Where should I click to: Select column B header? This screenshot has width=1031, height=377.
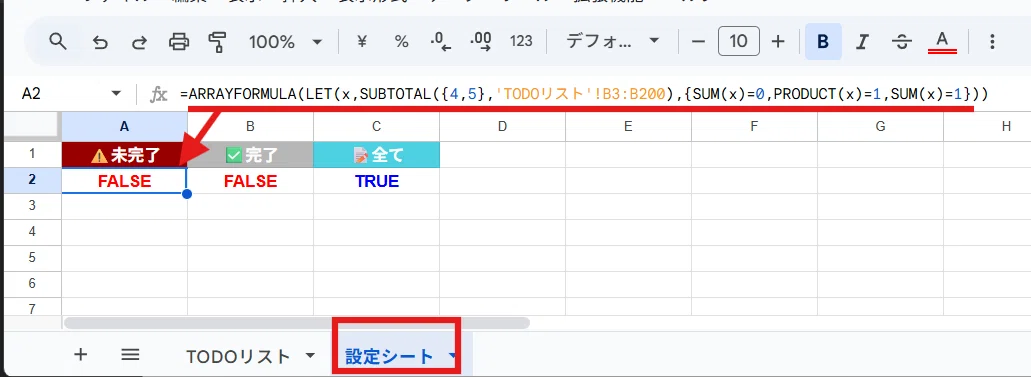(250, 127)
